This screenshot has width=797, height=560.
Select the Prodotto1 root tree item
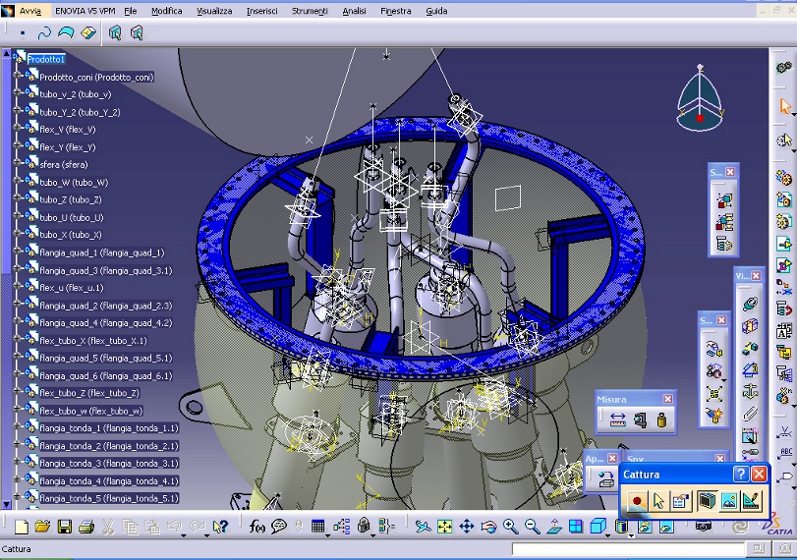coord(46,59)
